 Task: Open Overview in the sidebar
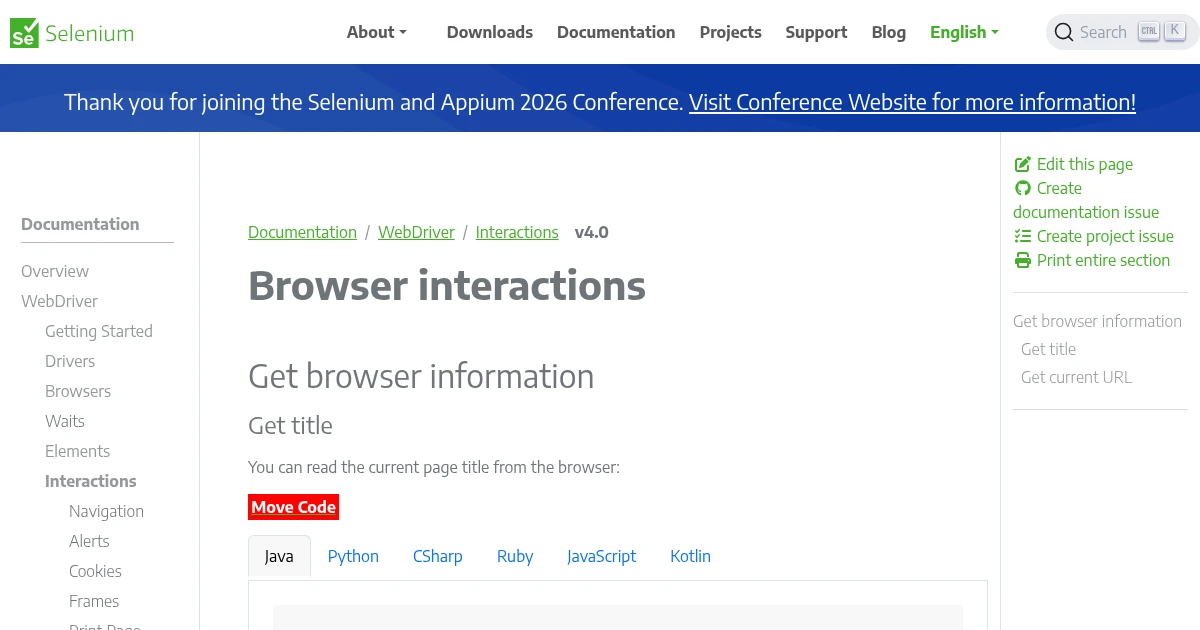click(x=55, y=271)
